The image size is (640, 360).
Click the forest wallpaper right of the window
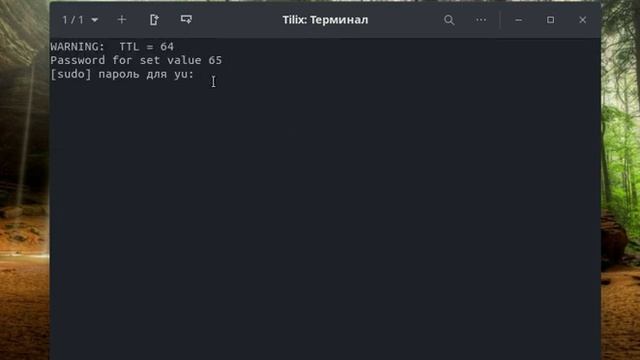tap(620, 180)
